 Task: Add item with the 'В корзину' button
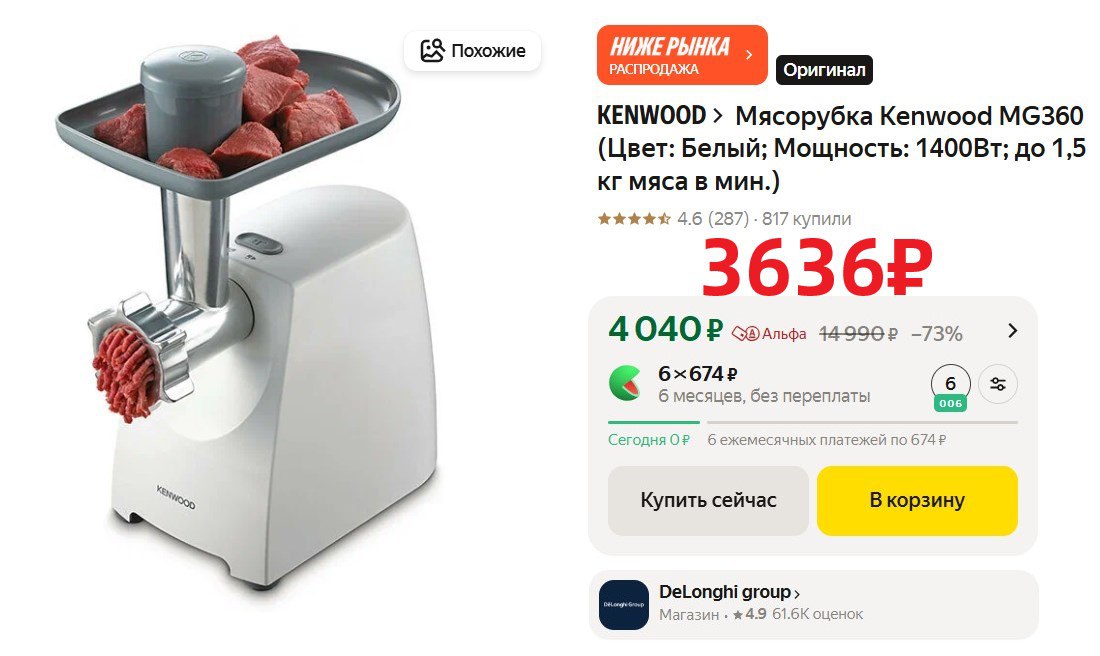click(917, 500)
